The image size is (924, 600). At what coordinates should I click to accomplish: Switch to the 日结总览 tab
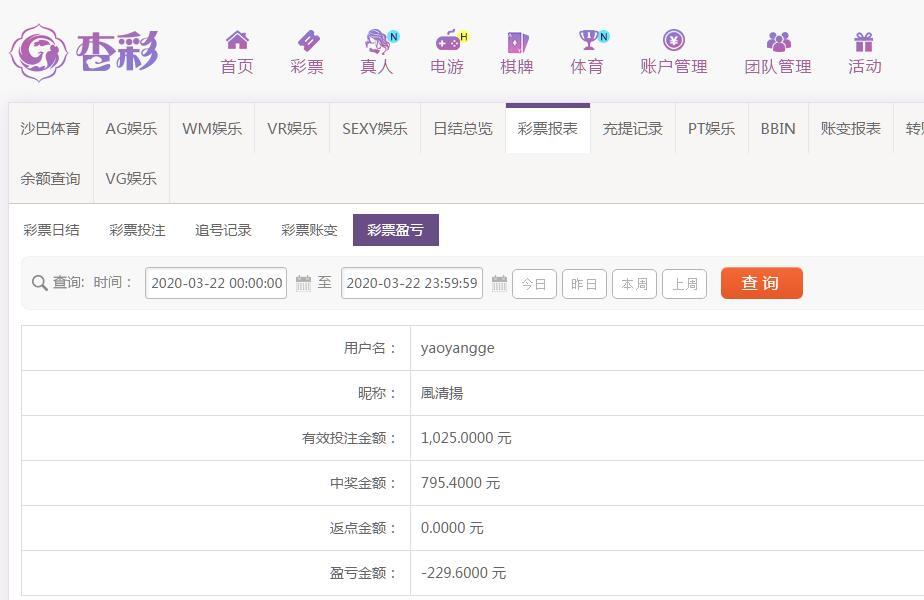[463, 128]
